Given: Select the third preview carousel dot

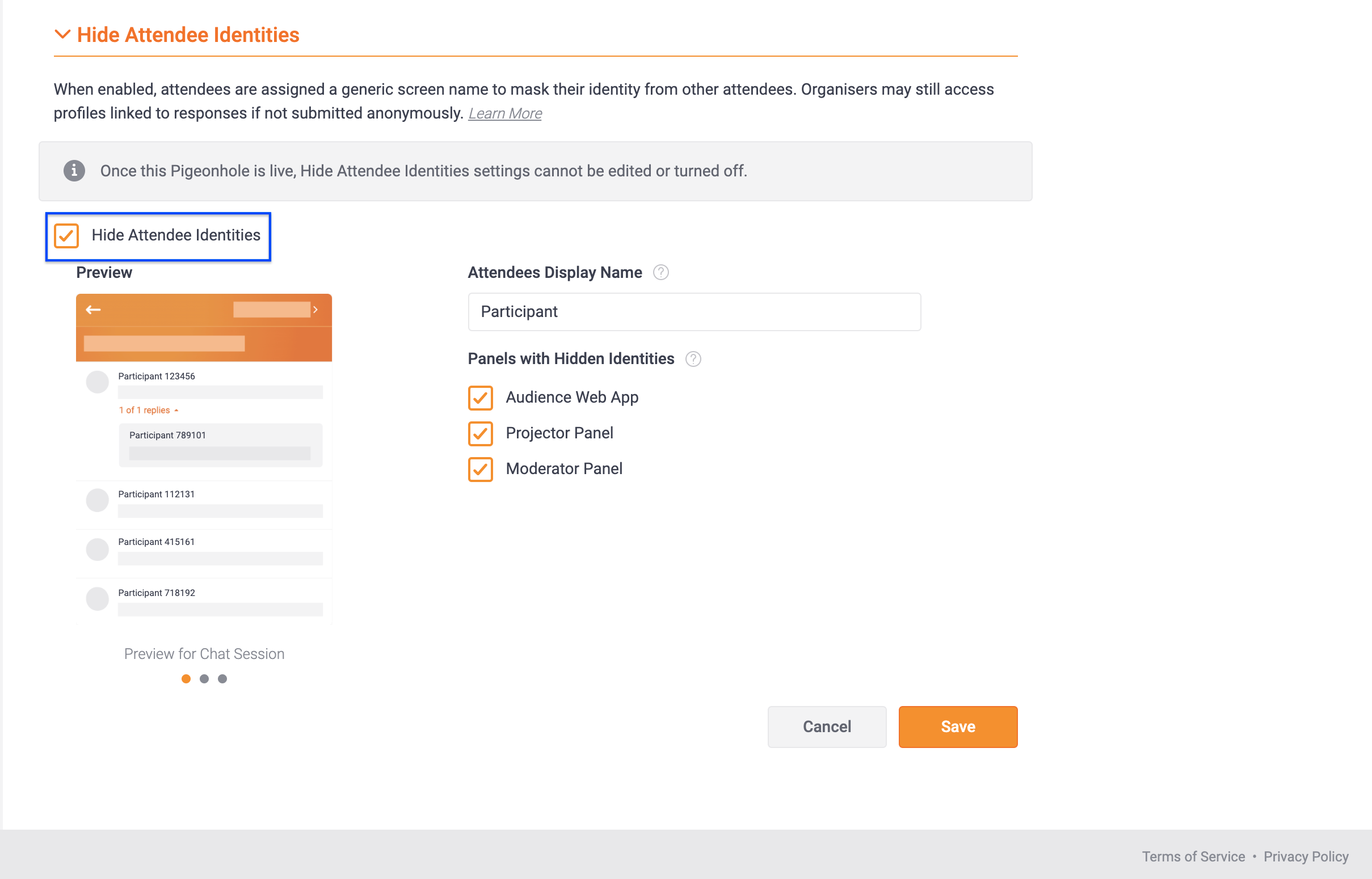Looking at the screenshot, I should point(222,679).
